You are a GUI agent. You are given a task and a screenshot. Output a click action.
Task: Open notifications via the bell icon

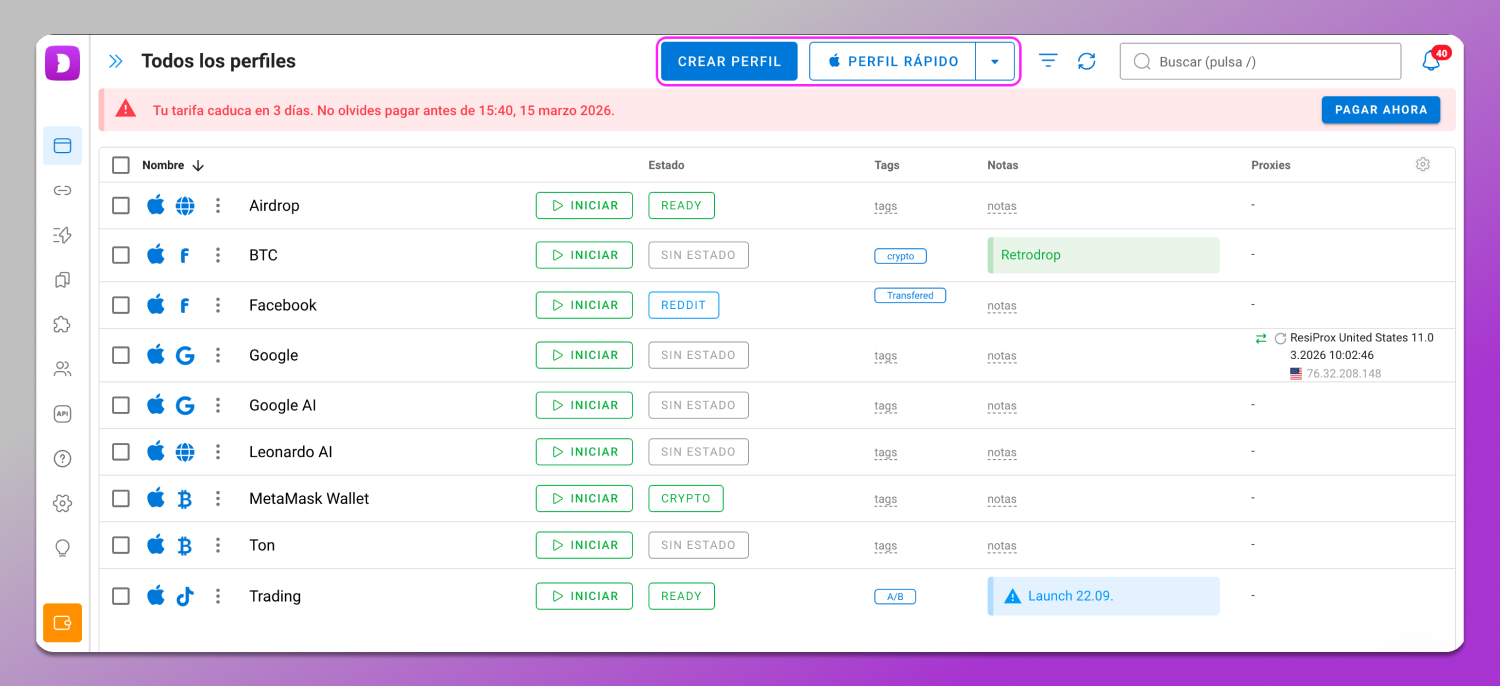coord(1430,61)
